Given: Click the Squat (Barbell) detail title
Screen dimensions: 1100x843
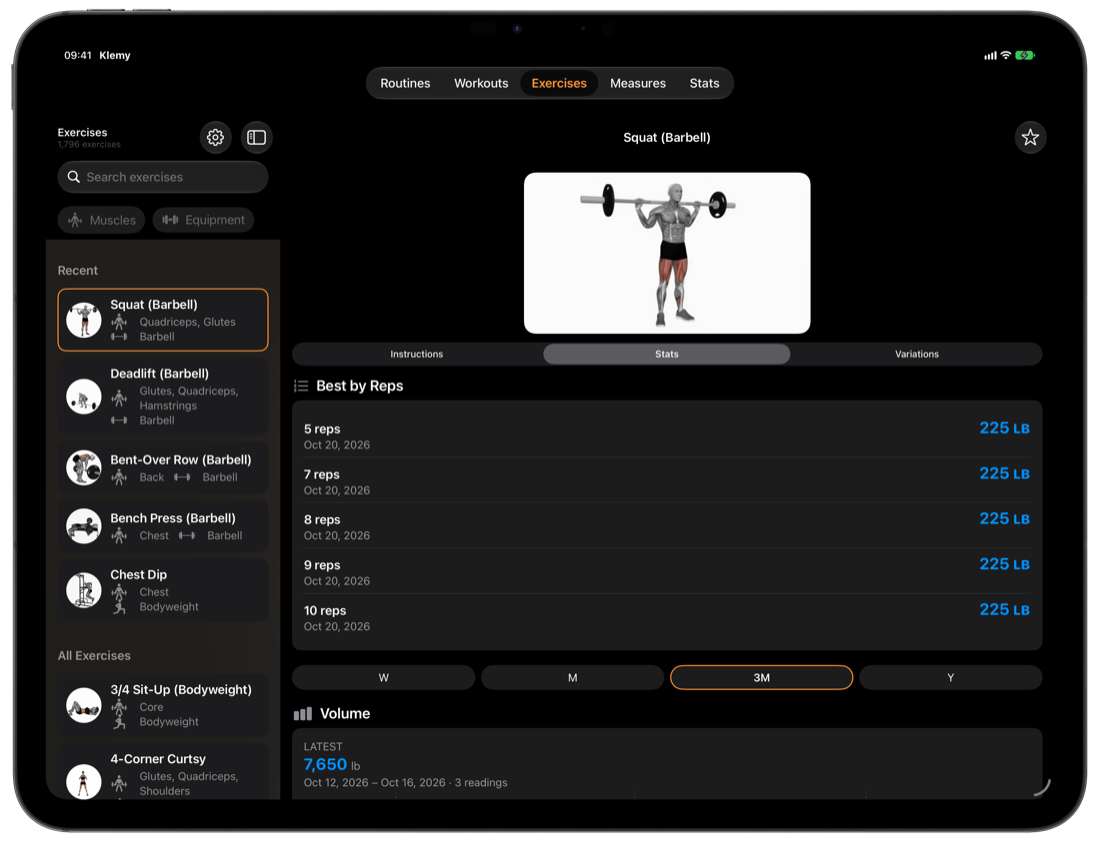Looking at the screenshot, I should (666, 137).
